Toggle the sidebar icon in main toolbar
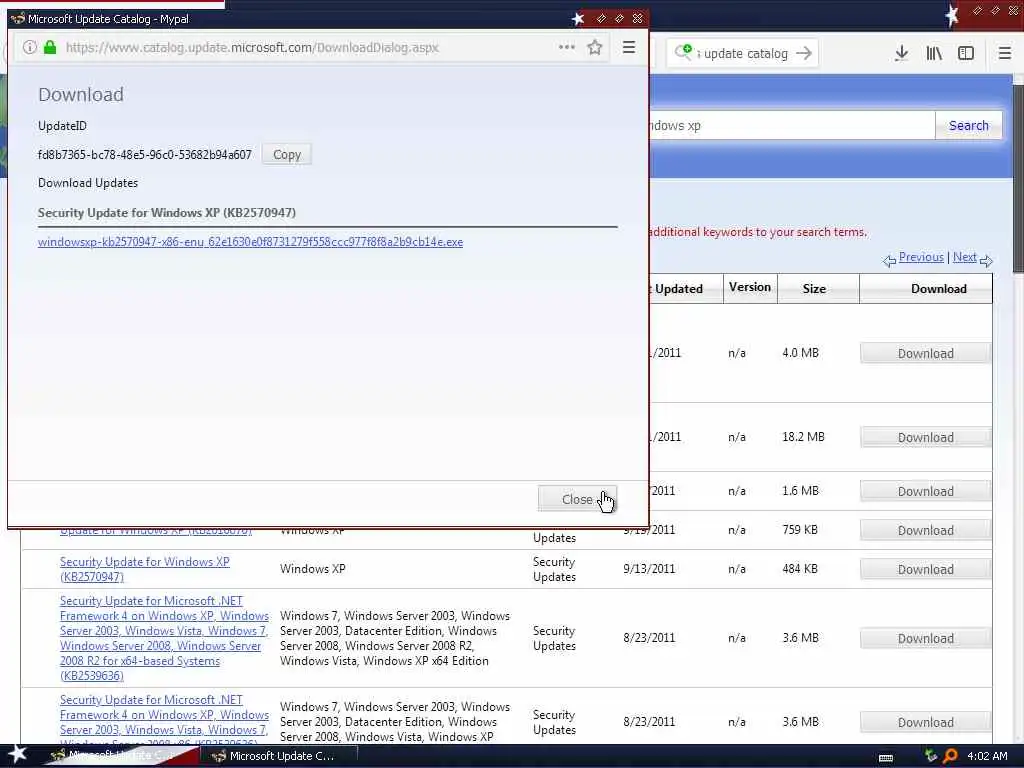The height and width of the screenshot is (768, 1024). [x=966, y=54]
